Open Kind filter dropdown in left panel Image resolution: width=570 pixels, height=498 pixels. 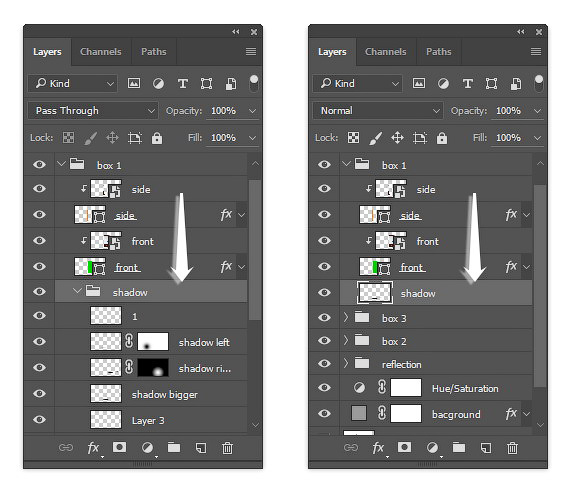click(x=72, y=84)
